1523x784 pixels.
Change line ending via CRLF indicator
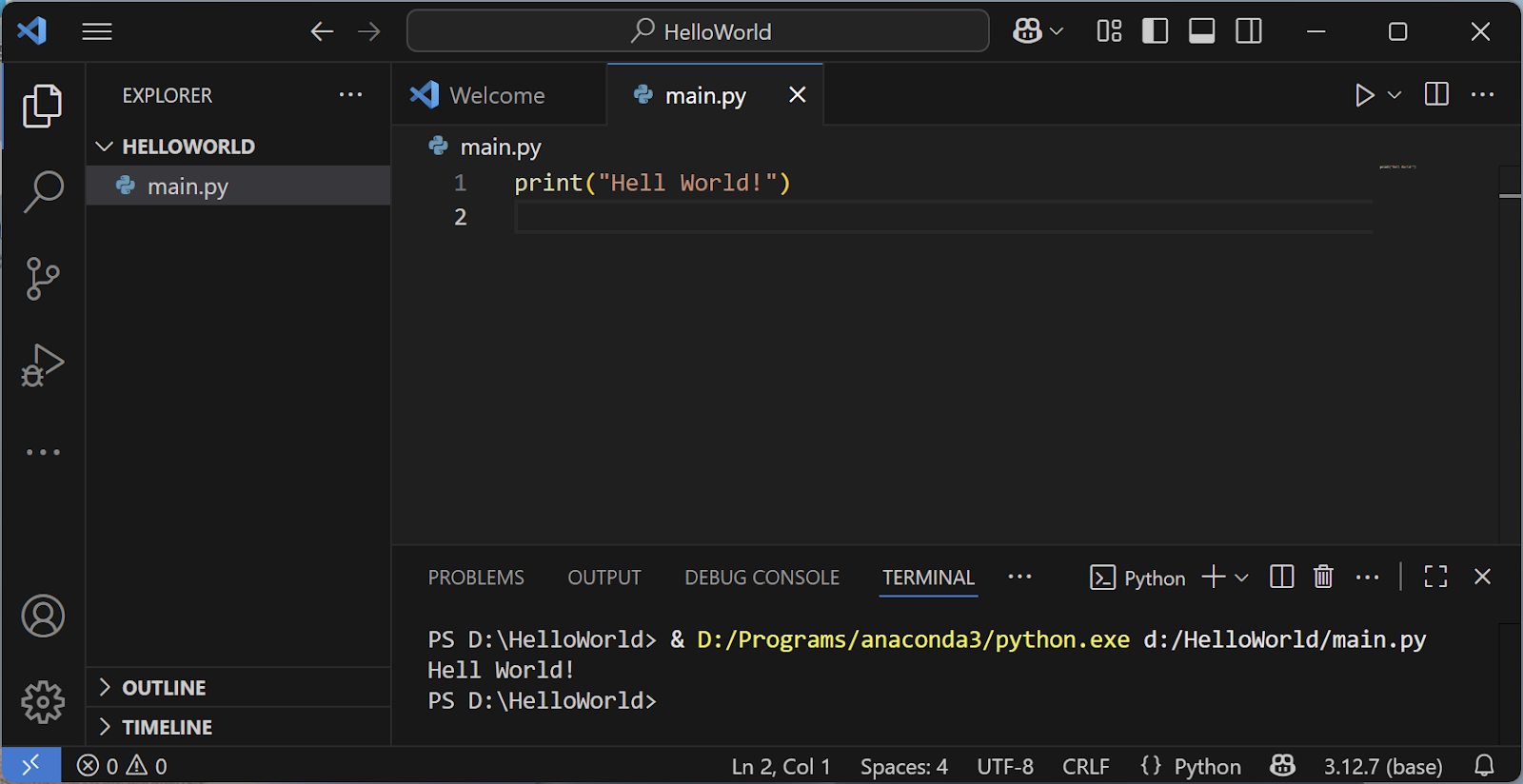[x=1085, y=766]
